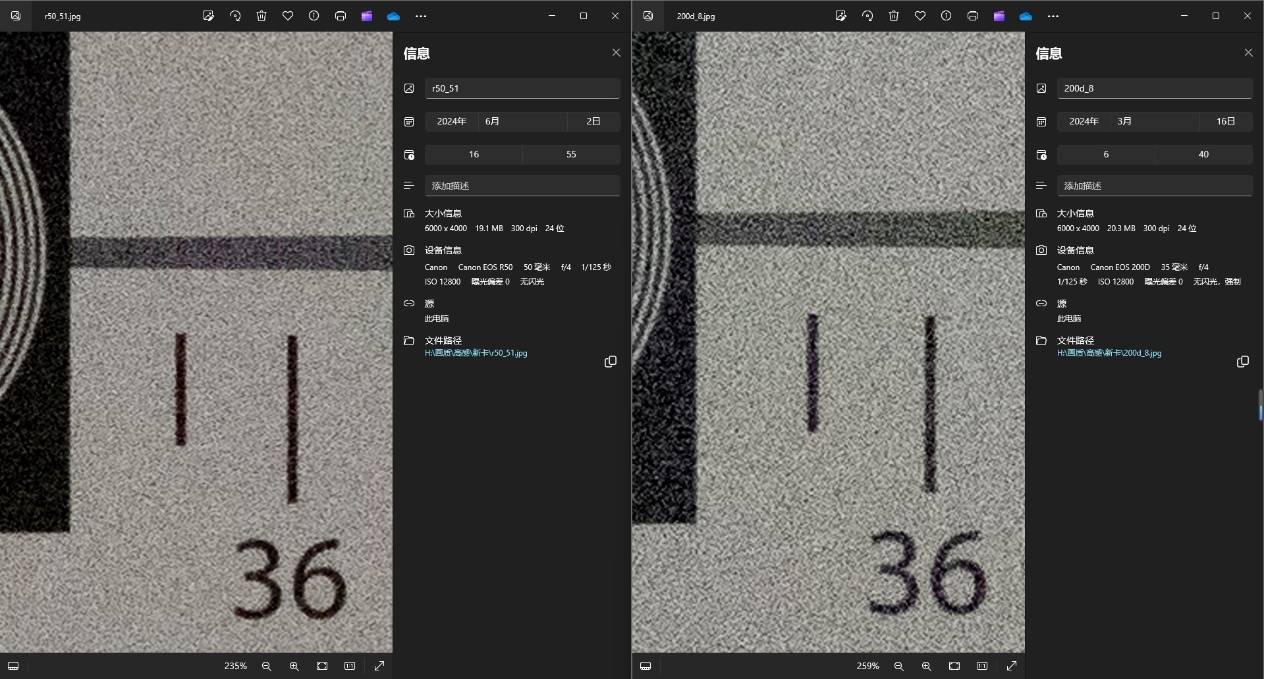The width and height of the screenshot is (1264, 679).
Task: Toggle filmstrip in the r50_51 window
Action: [13, 666]
